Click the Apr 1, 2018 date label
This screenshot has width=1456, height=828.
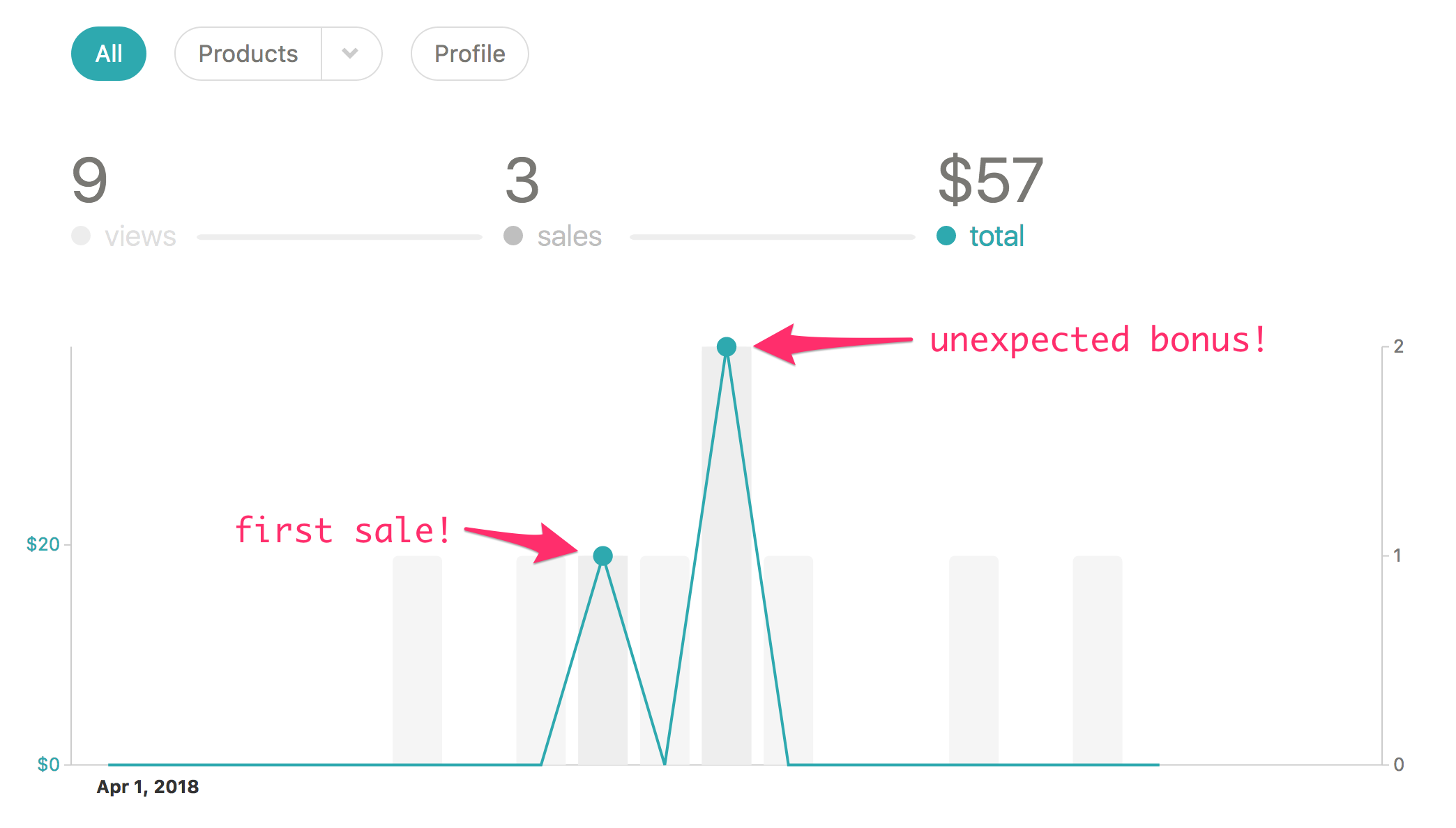point(148,787)
